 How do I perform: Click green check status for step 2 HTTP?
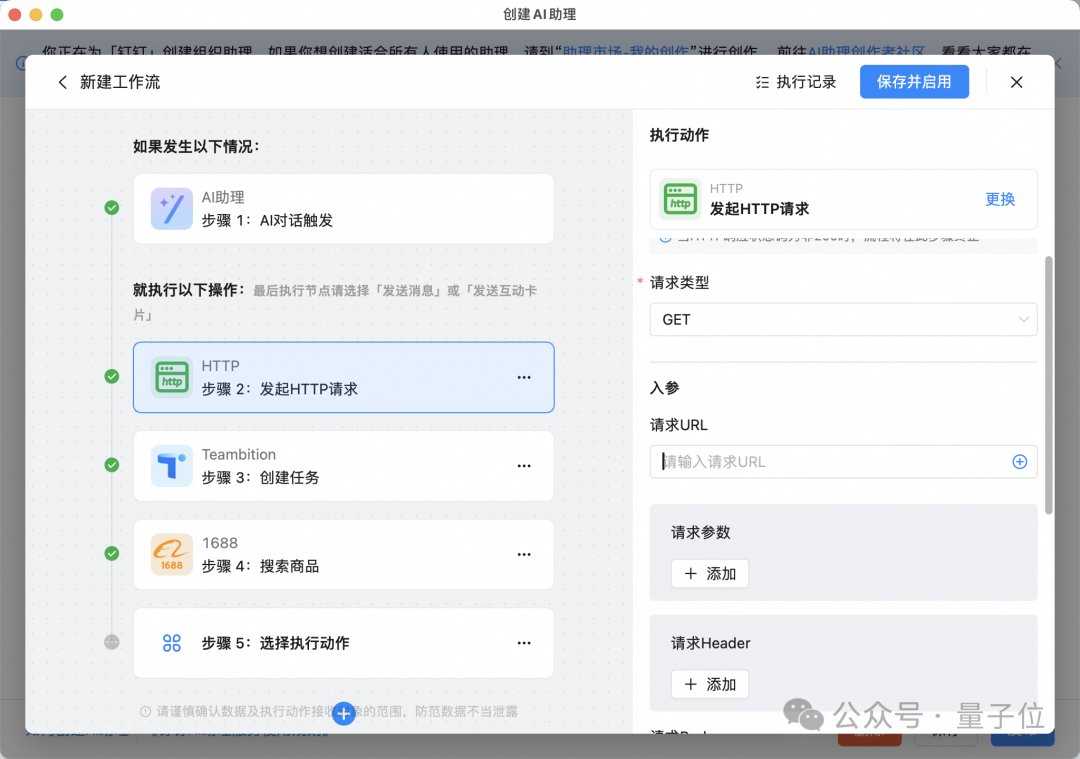[112, 376]
